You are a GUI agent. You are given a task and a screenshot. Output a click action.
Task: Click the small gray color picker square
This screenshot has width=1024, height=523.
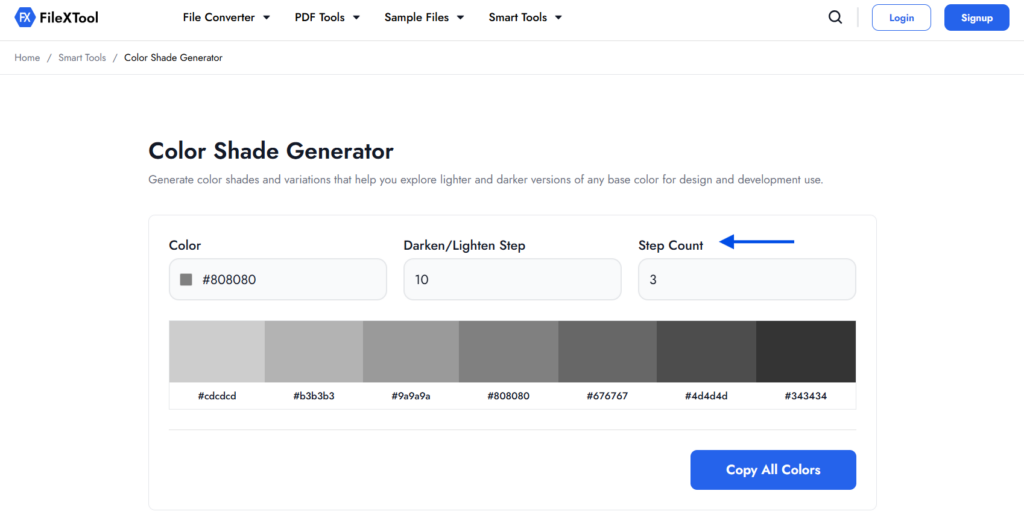click(186, 279)
